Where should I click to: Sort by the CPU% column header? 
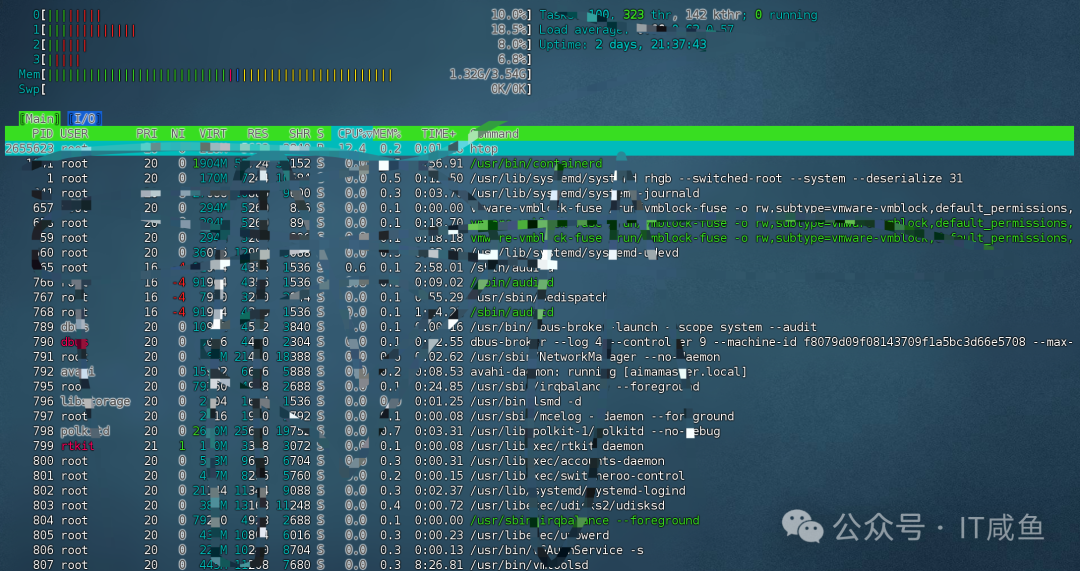(355, 134)
